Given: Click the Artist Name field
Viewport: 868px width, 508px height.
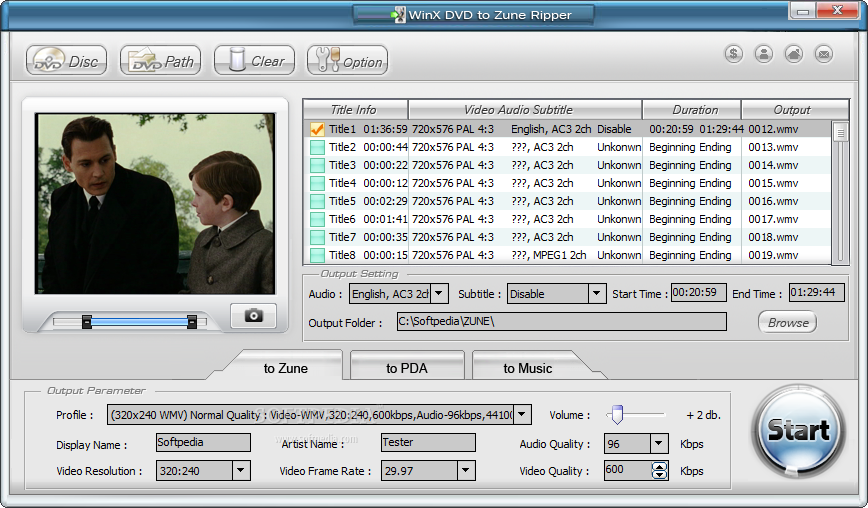Looking at the screenshot, I should 428,442.
